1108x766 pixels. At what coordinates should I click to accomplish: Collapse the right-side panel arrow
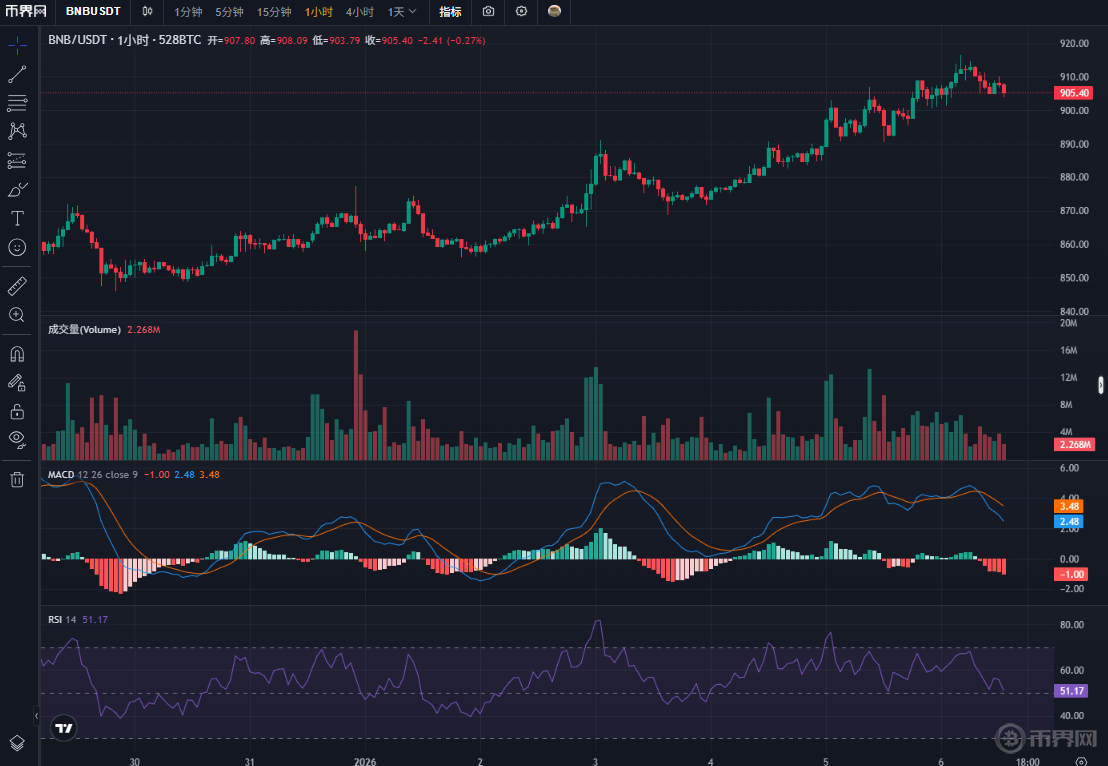click(1101, 384)
